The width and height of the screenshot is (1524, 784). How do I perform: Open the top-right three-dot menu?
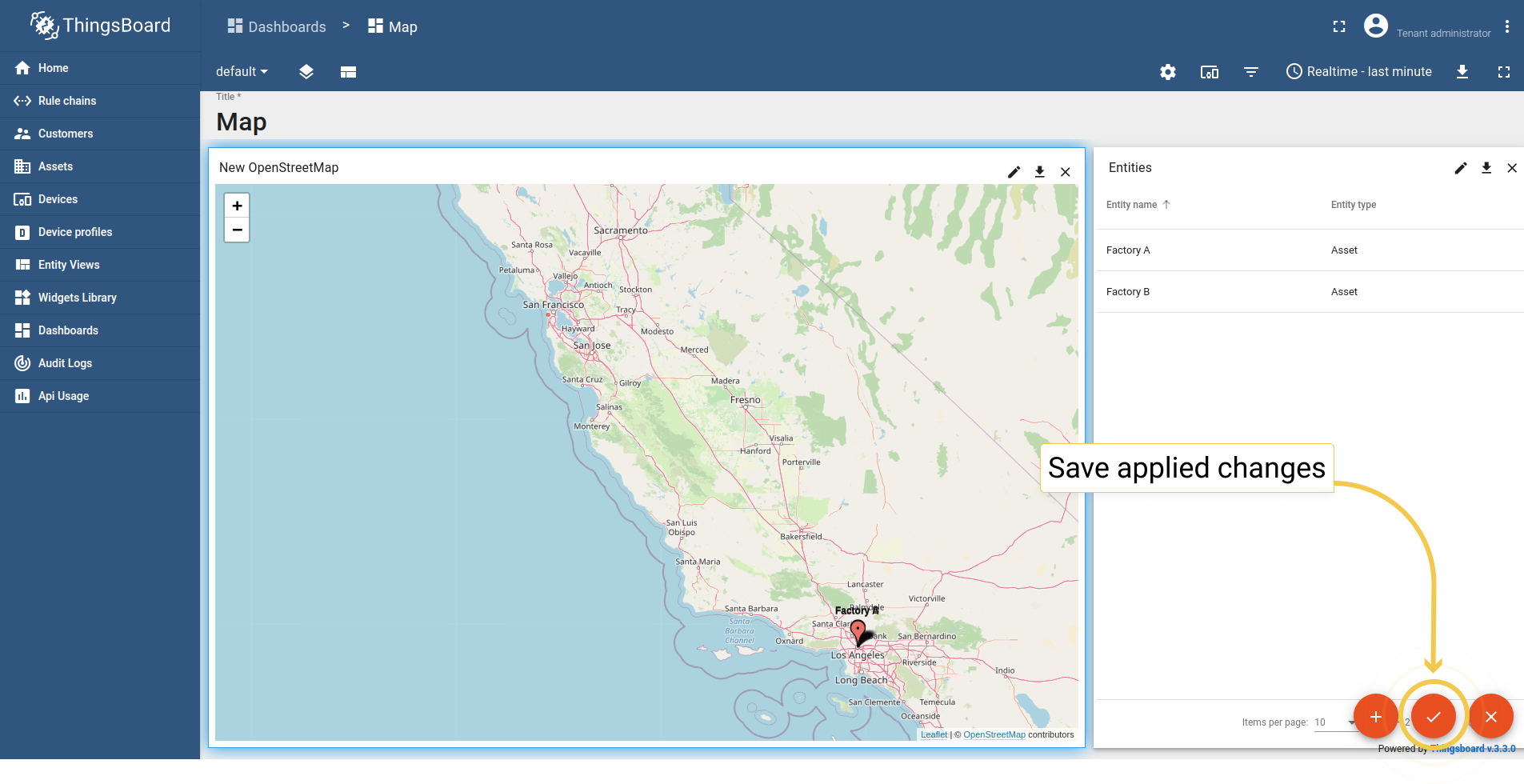1507,26
